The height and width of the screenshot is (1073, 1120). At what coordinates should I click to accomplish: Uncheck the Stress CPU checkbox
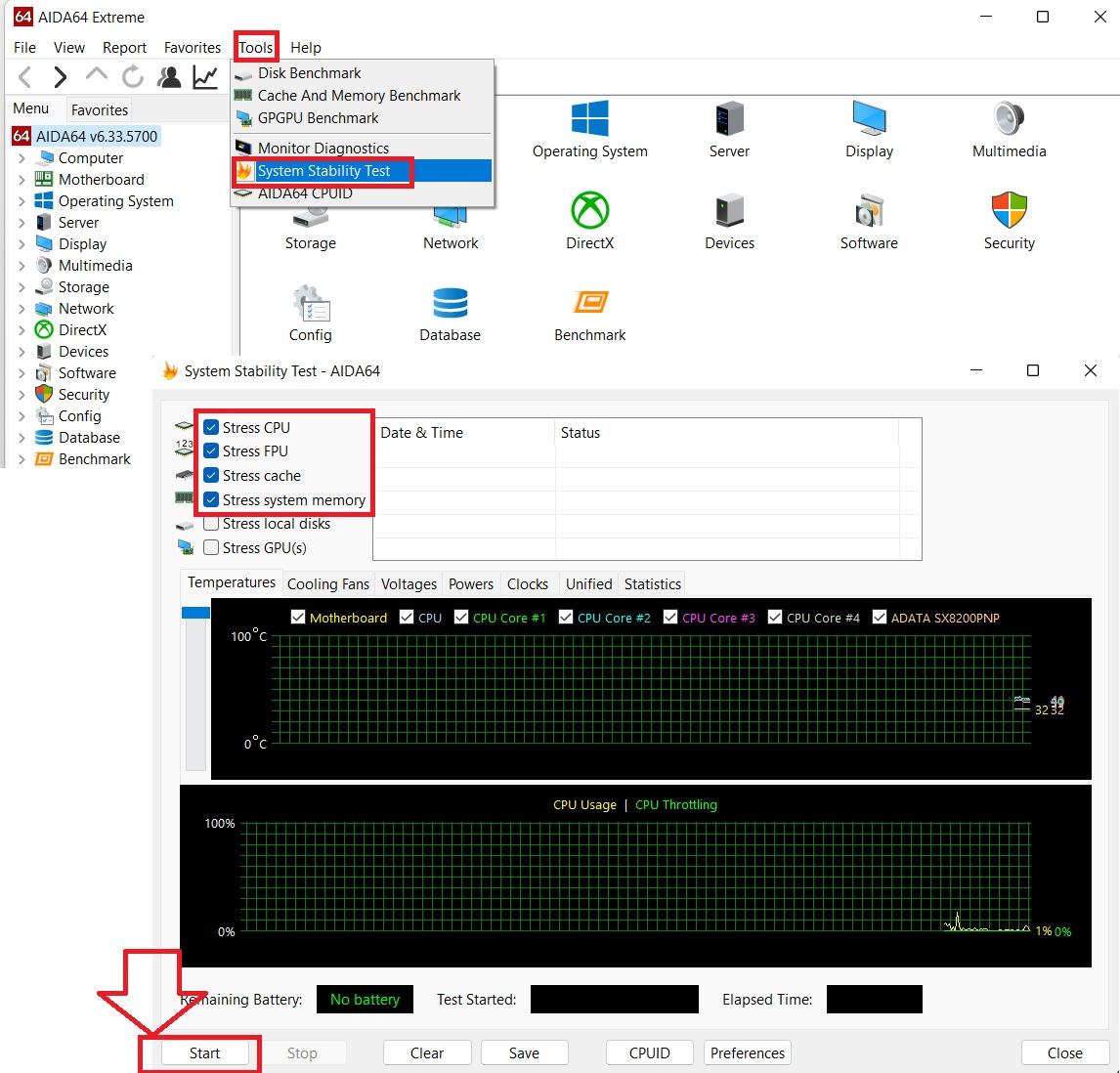tap(211, 427)
